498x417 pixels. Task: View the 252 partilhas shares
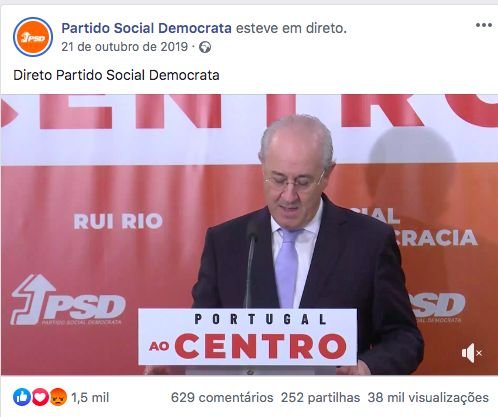(x=320, y=398)
